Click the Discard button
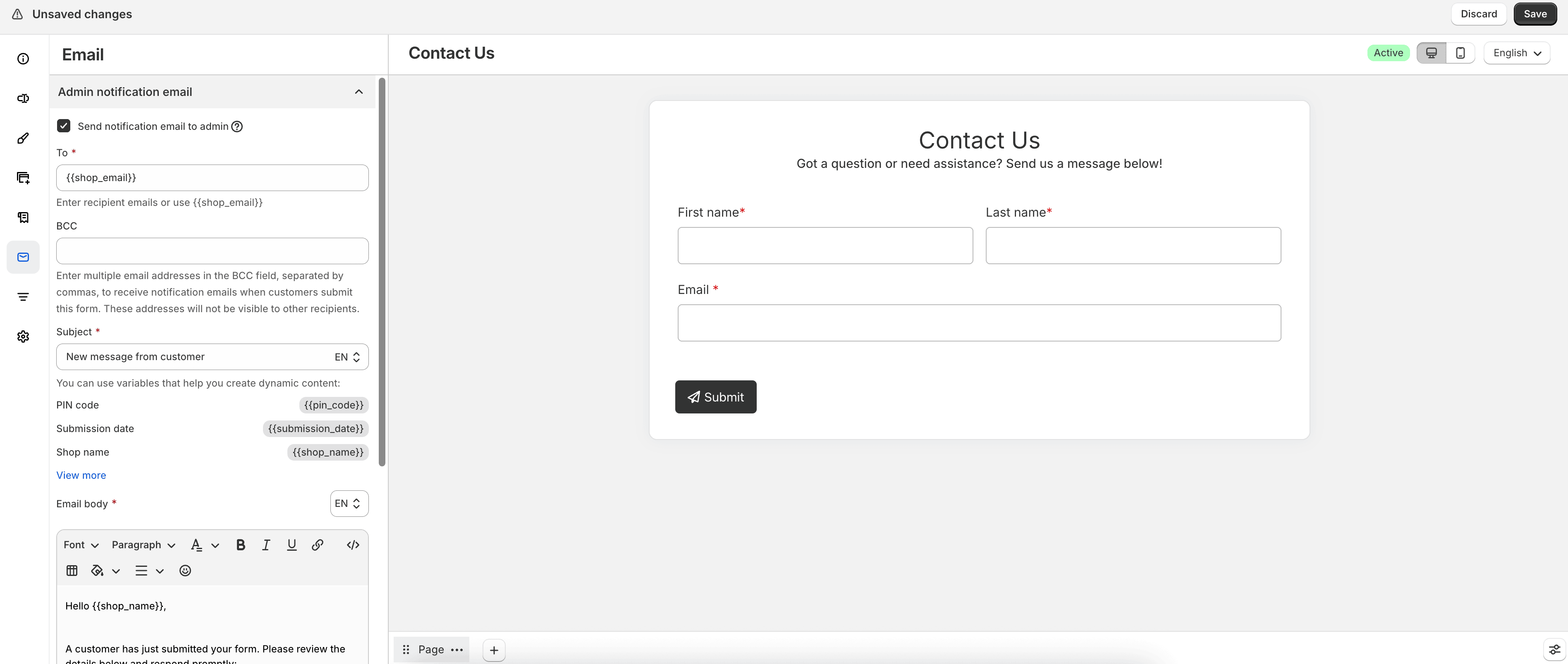Screen dimensions: 1568x664 coord(1479,14)
